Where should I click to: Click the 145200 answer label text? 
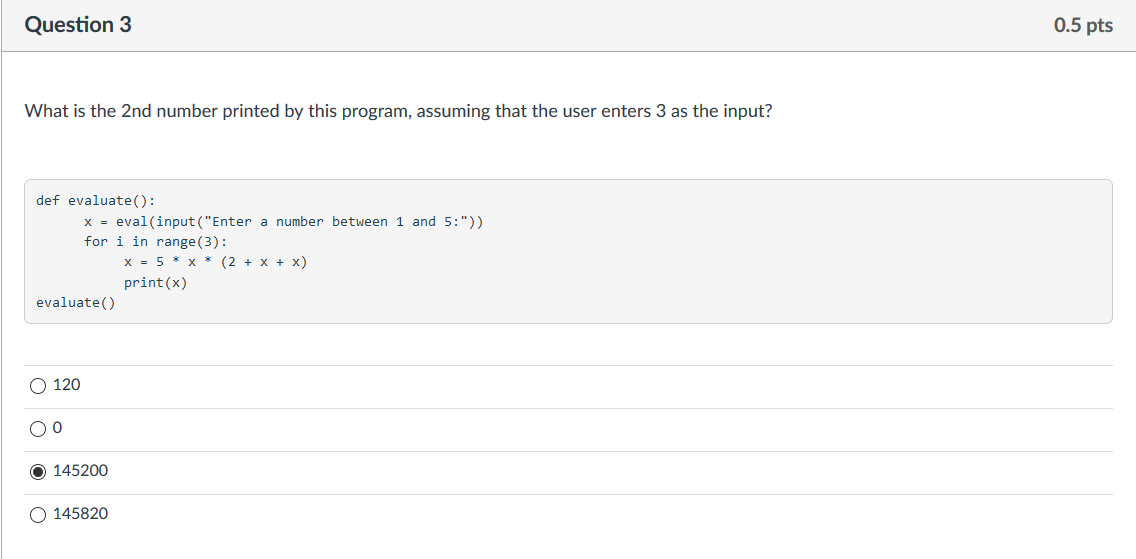click(80, 471)
